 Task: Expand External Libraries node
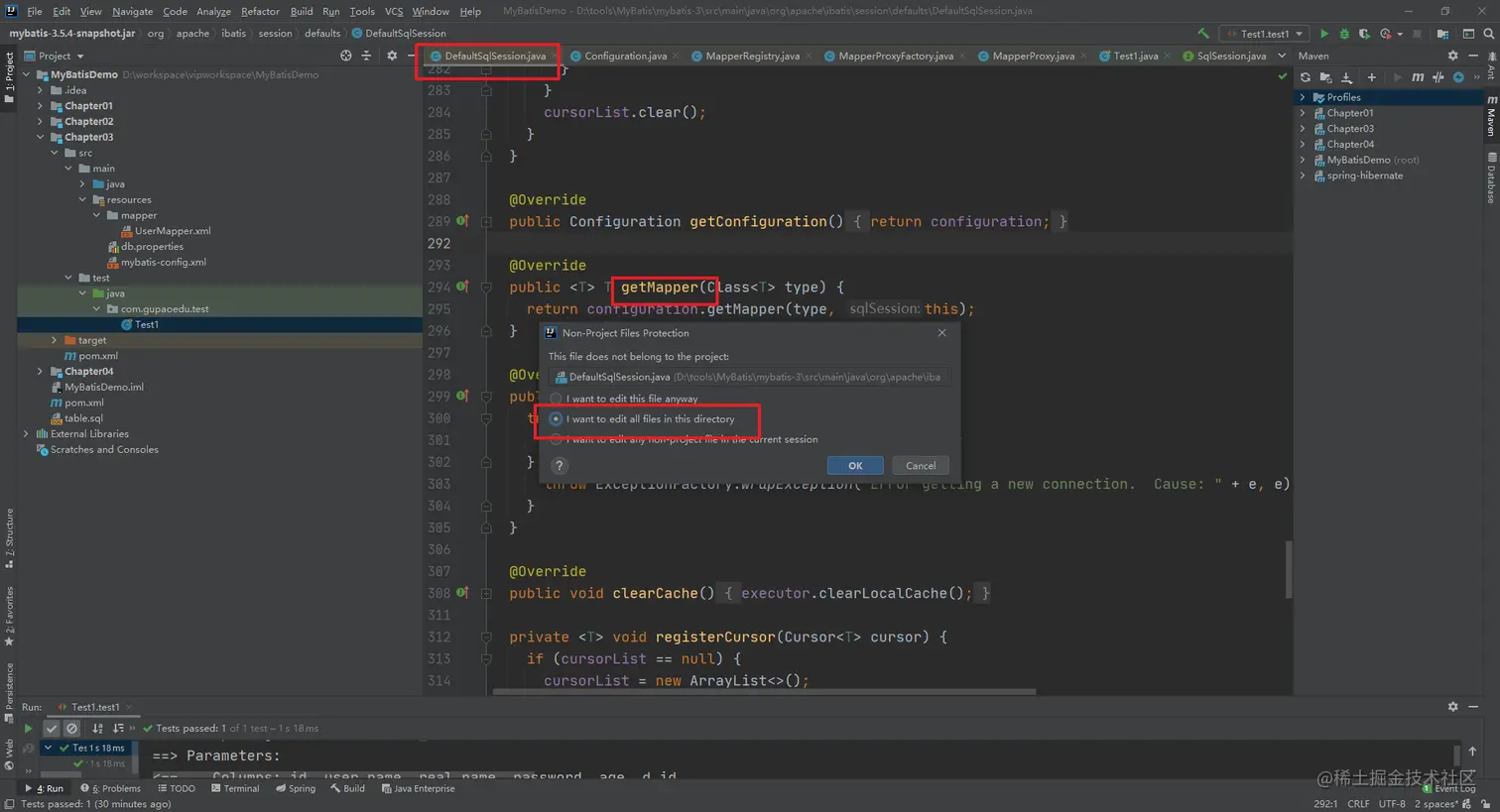tap(27, 434)
